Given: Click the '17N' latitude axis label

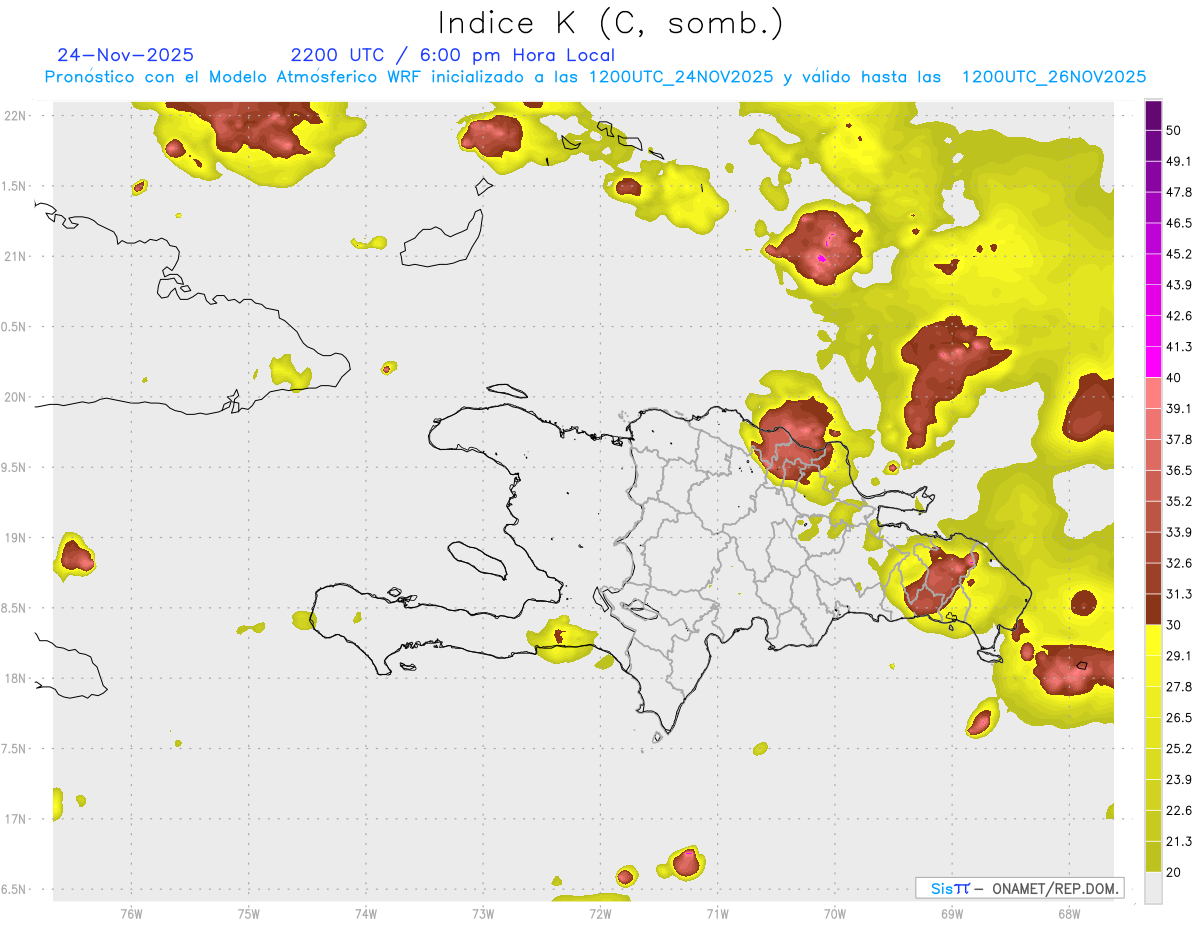Looking at the screenshot, I should [x=16, y=819].
